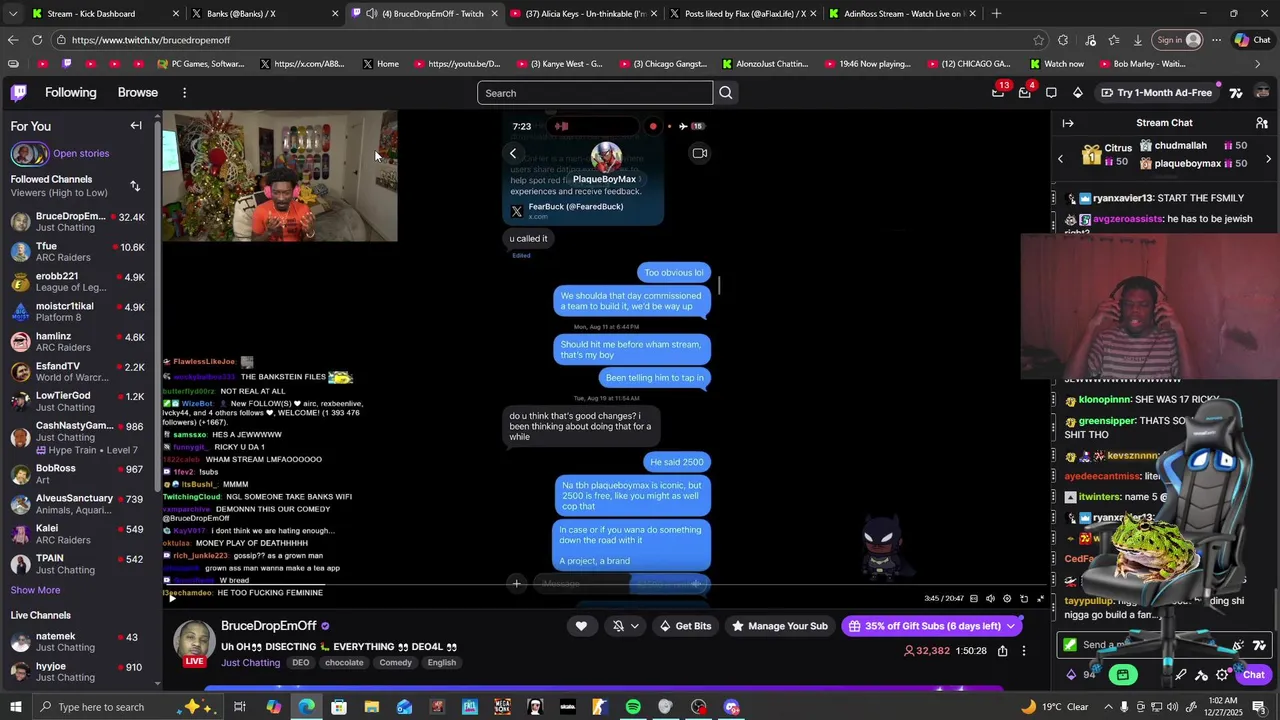Open Get Bits diamond icon in top nav

coord(1078,93)
